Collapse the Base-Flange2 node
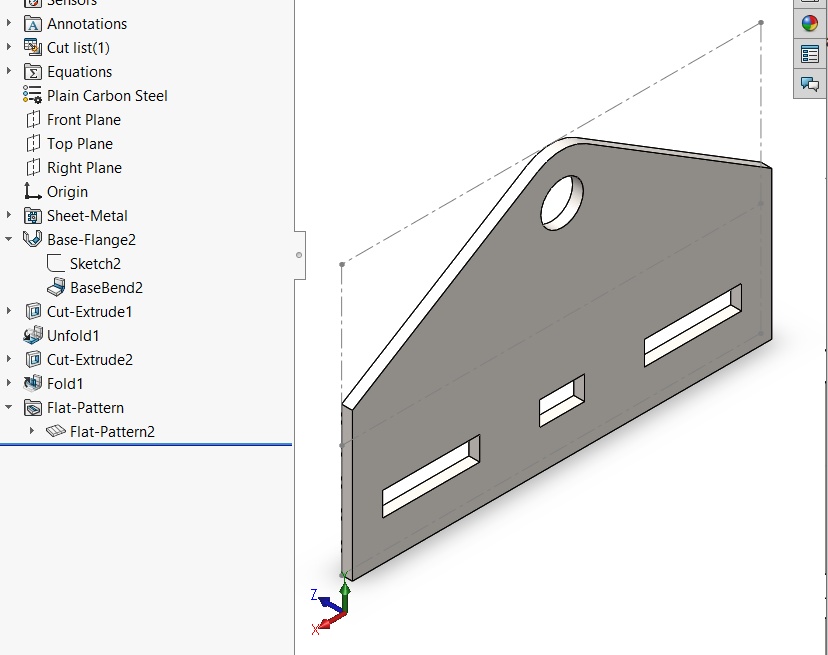This screenshot has height=655, width=828. tap(8, 239)
